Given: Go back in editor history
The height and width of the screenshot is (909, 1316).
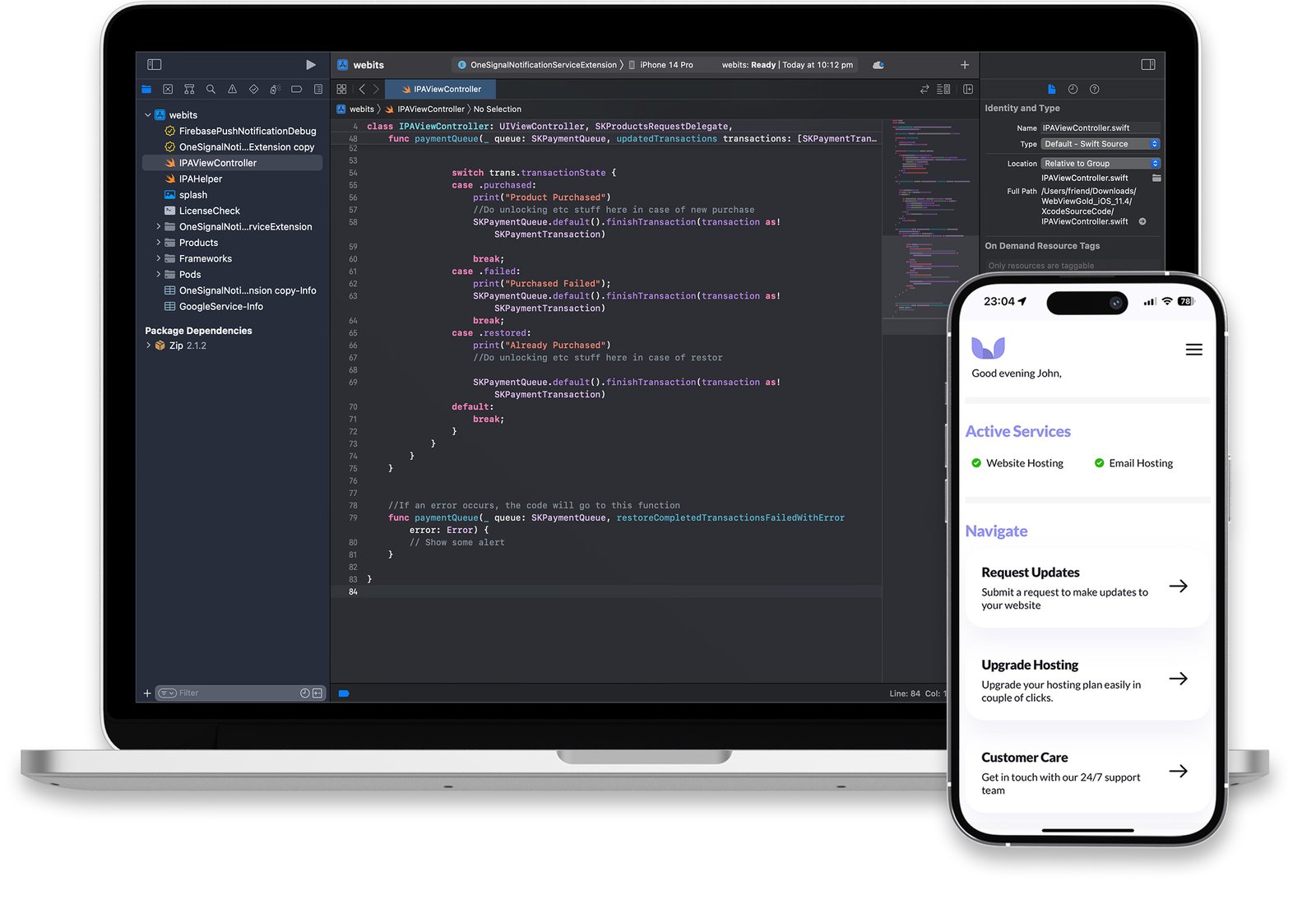Looking at the screenshot, I should click(x=362, y=89).
